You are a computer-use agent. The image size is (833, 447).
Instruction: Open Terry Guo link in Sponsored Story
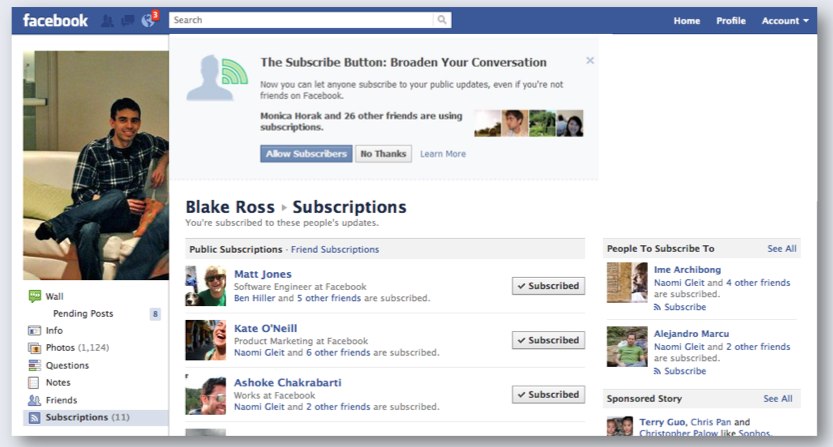662,422
